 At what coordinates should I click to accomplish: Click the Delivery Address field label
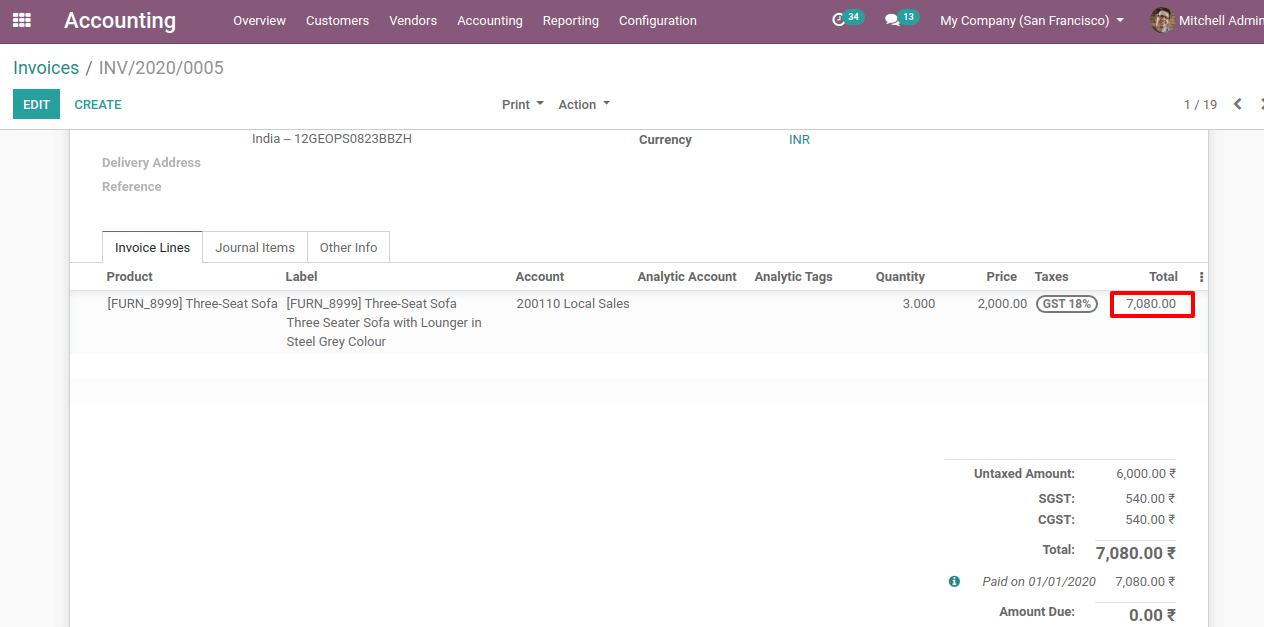[x=151, y=163]
